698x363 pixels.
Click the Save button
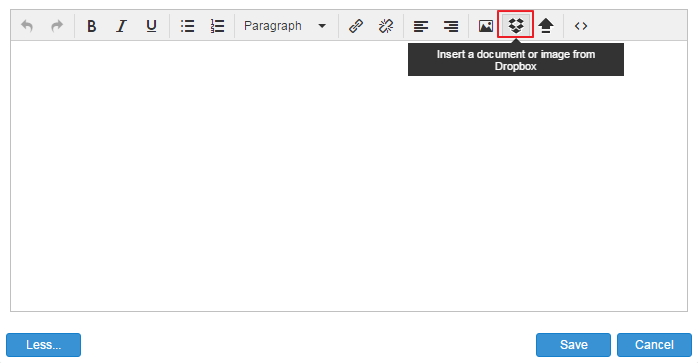[x=573, y=345]
